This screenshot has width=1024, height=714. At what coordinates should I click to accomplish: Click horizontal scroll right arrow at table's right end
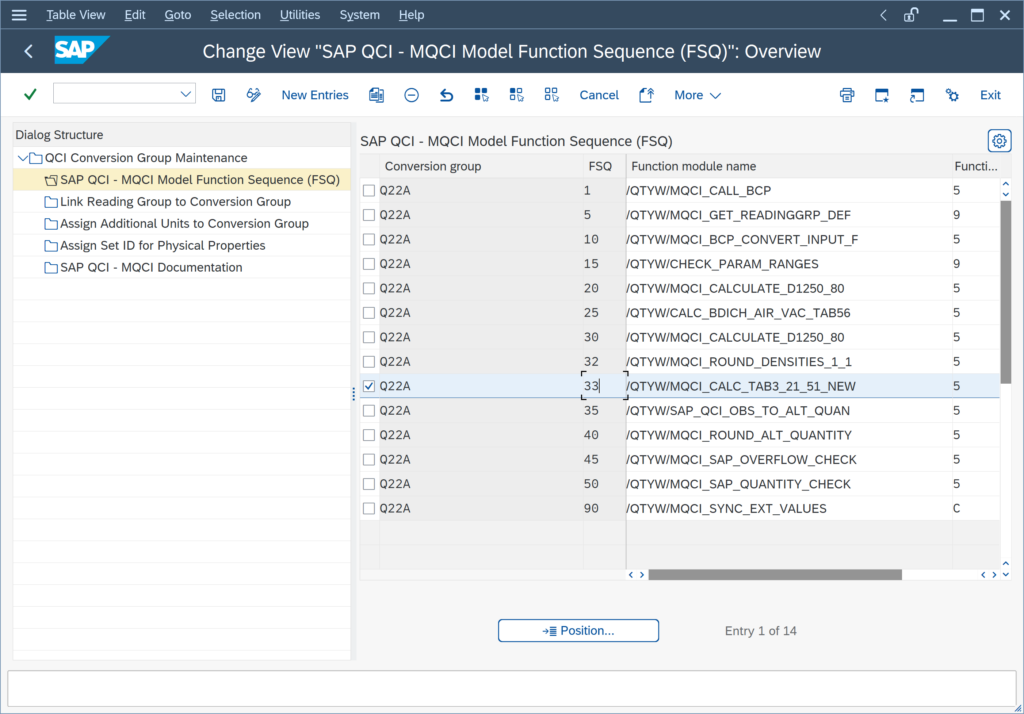[x=994, y=575]
